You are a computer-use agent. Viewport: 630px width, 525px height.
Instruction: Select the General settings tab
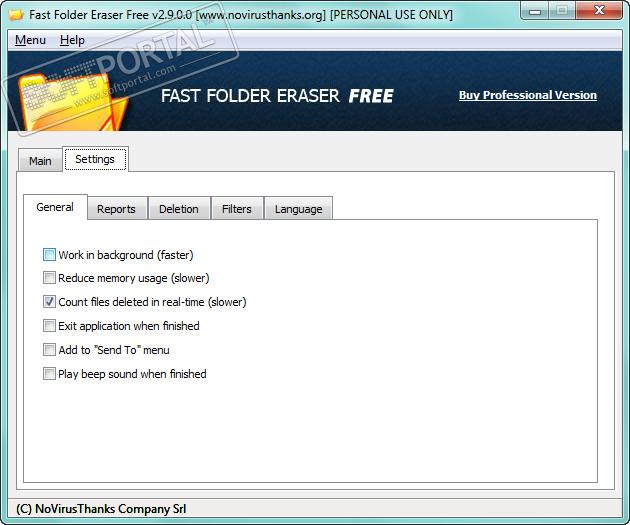coord(55,207)
